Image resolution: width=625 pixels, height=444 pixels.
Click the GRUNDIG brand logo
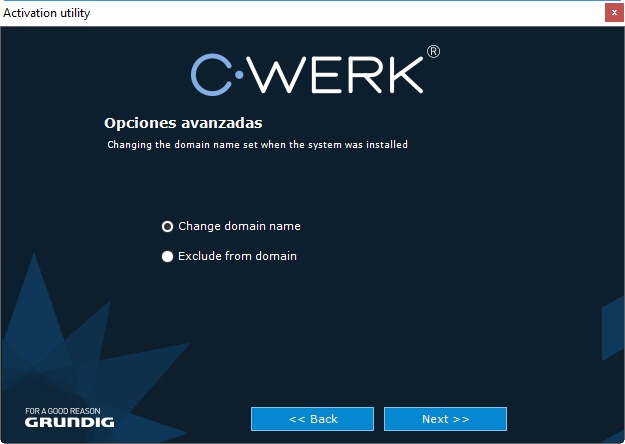click(69, 423)
